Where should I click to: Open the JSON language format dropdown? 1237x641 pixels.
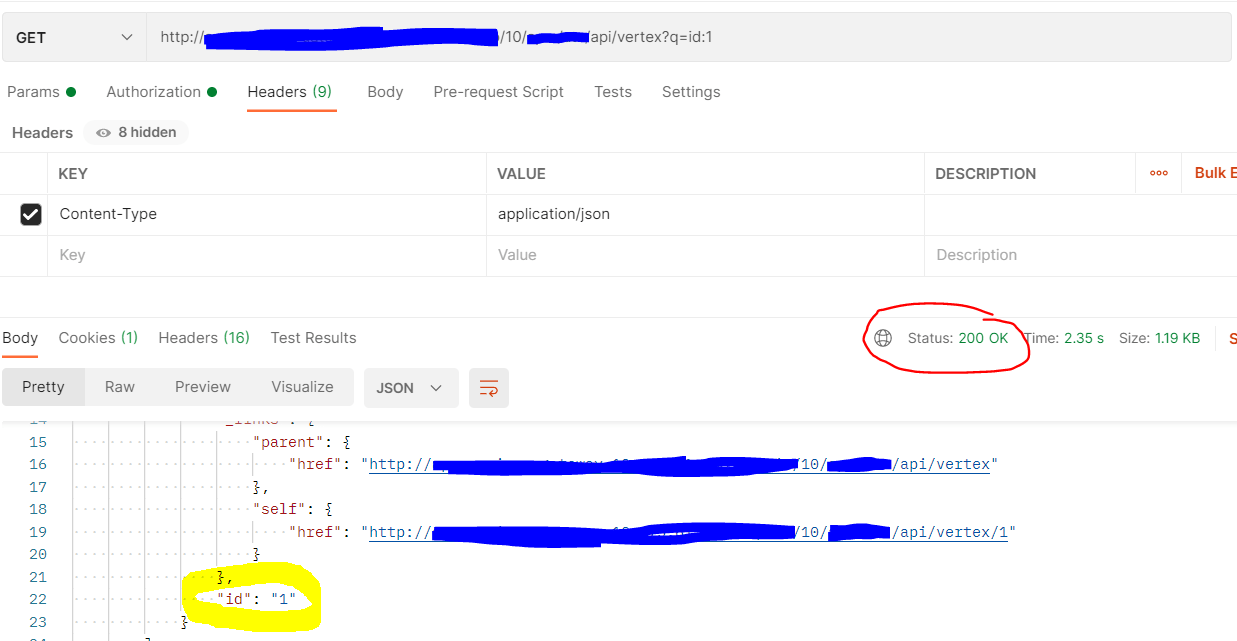(x=410, y=386)
